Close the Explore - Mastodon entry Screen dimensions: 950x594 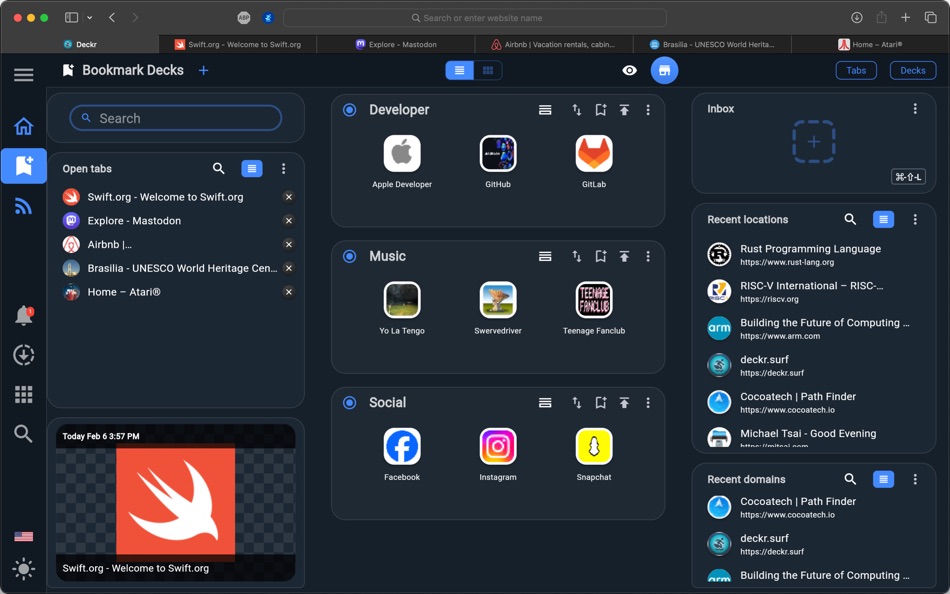pos(289,221)
